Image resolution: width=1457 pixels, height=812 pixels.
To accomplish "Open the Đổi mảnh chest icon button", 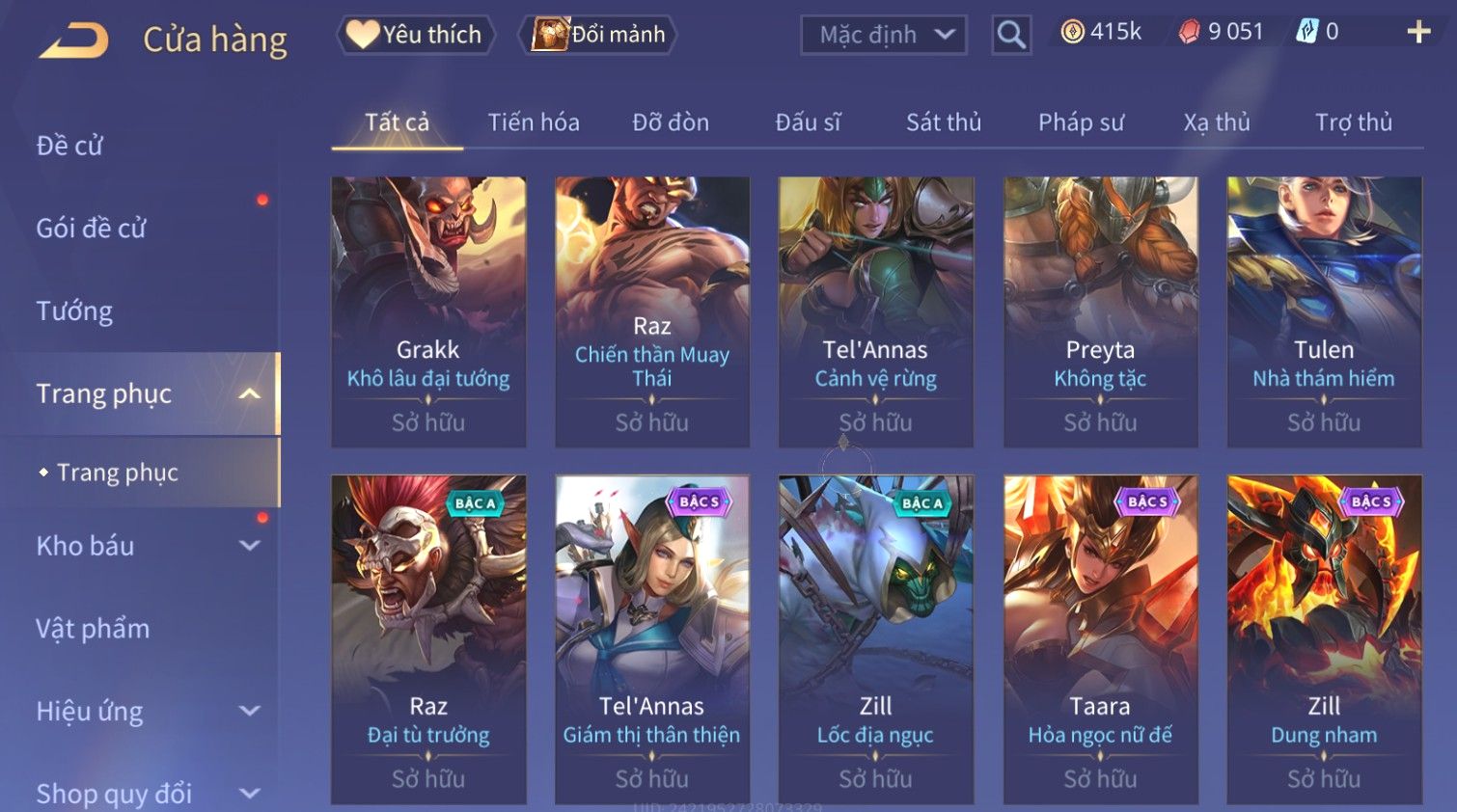I will tap(597, 35).
